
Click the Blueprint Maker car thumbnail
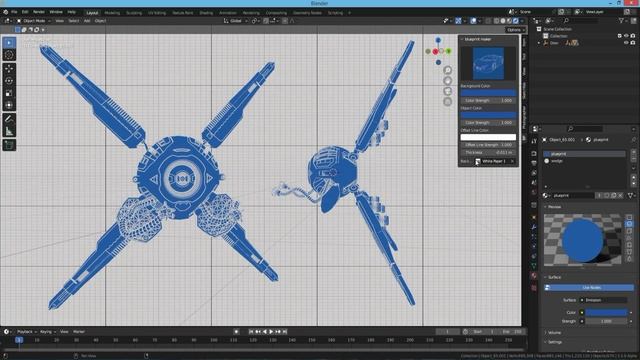[488, 63]
